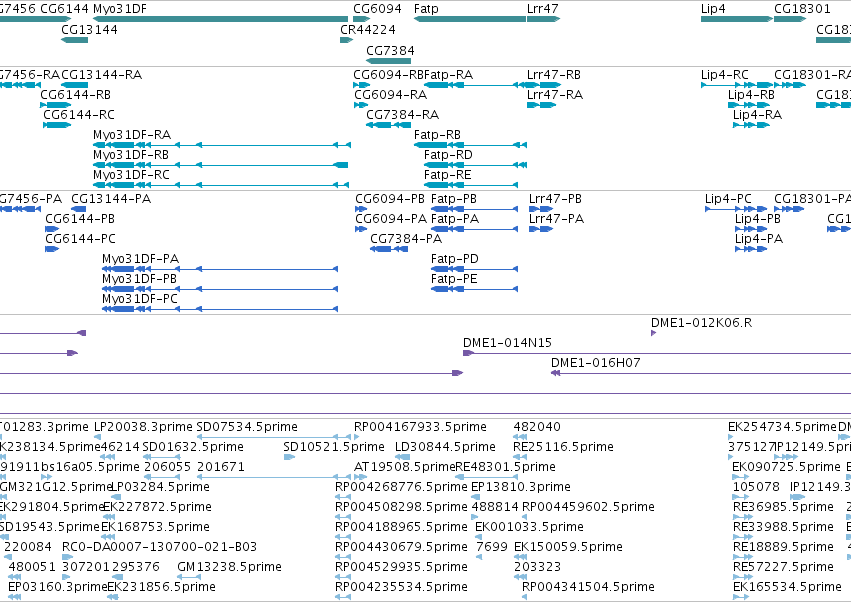Open transcript Fatp-RE
This screenshot has height=602, width=851.
tap(448, 175)
